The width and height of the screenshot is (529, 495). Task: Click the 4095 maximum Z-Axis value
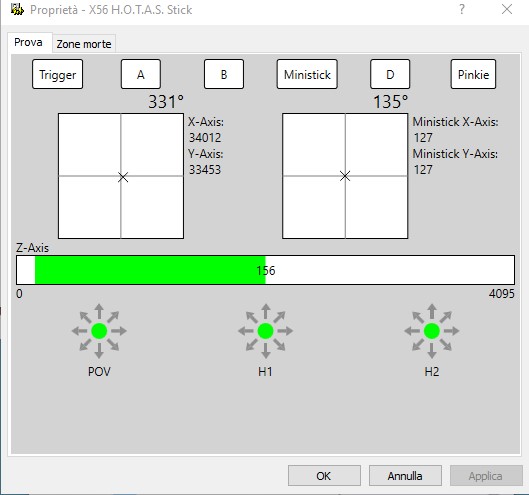point(502,294)
